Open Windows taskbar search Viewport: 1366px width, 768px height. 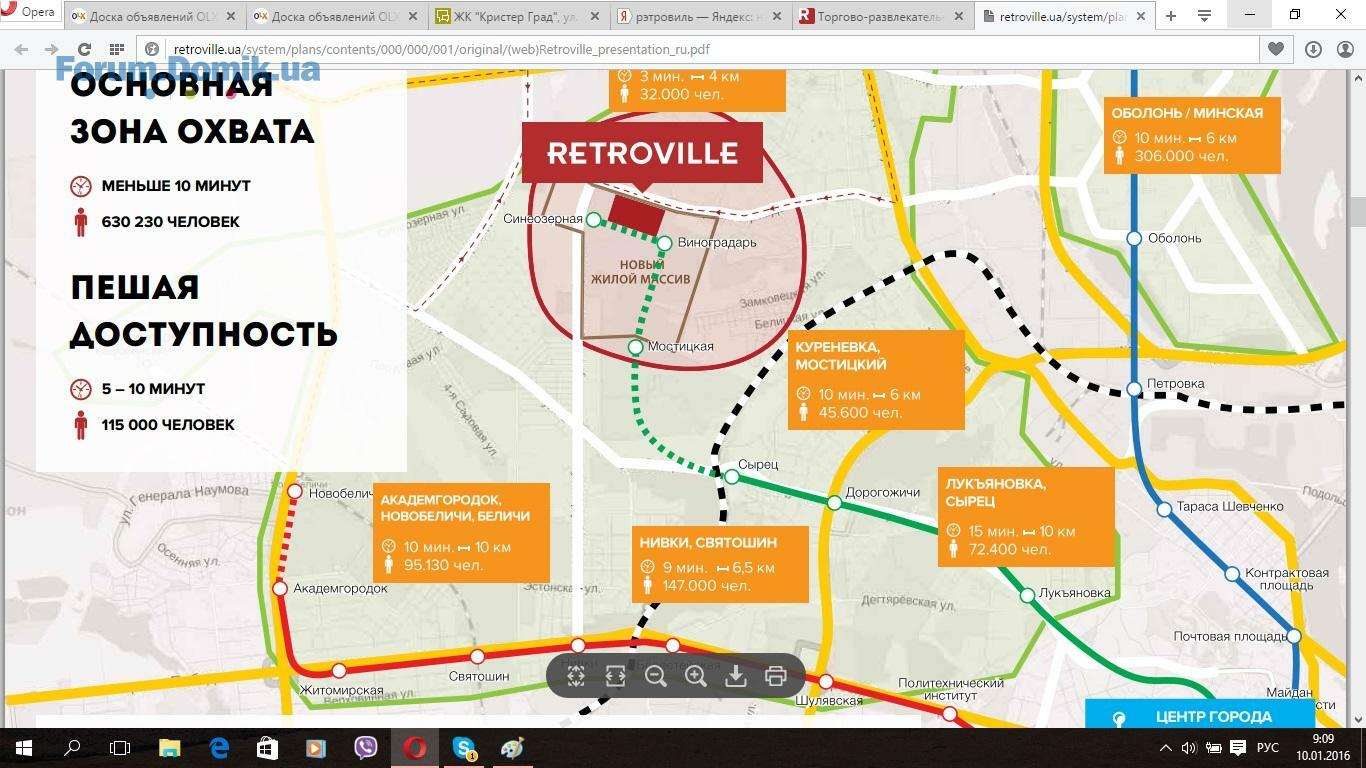click(72, 748)
